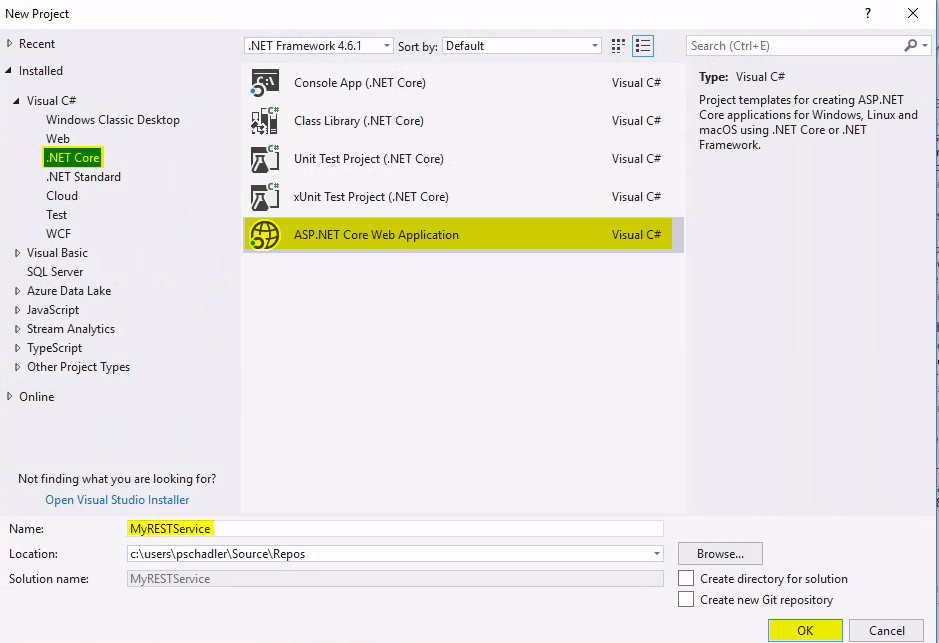
Task: Open the help question mark button
Action: pyautogui.click(x=868, y=13)
